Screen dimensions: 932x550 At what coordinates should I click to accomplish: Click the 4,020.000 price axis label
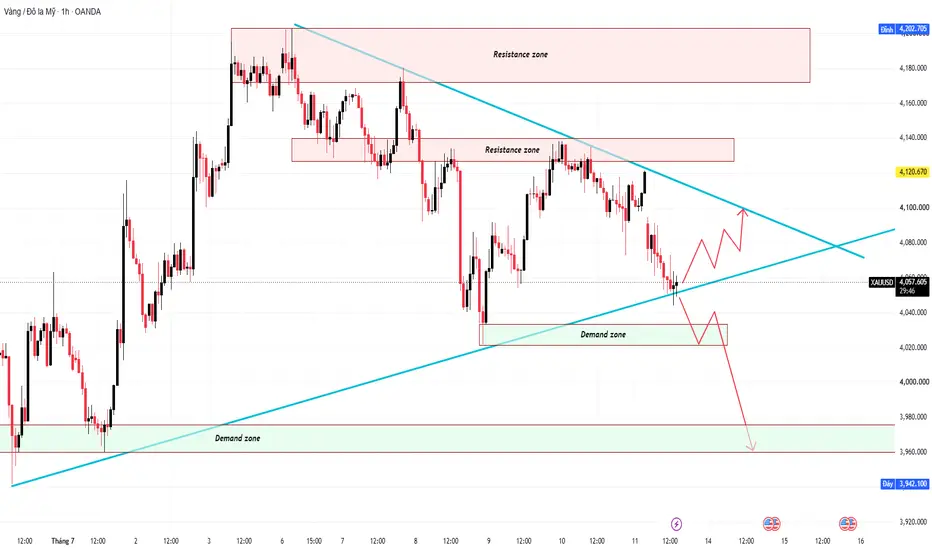click(x=913, y=347)
